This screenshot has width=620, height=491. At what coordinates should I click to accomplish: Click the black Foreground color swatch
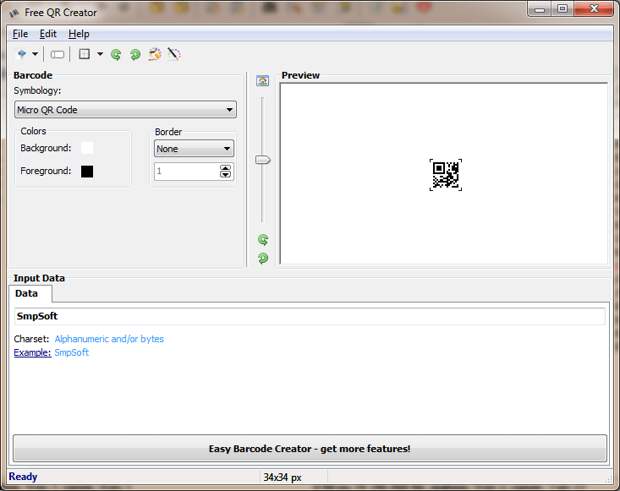tap(87, 171)
